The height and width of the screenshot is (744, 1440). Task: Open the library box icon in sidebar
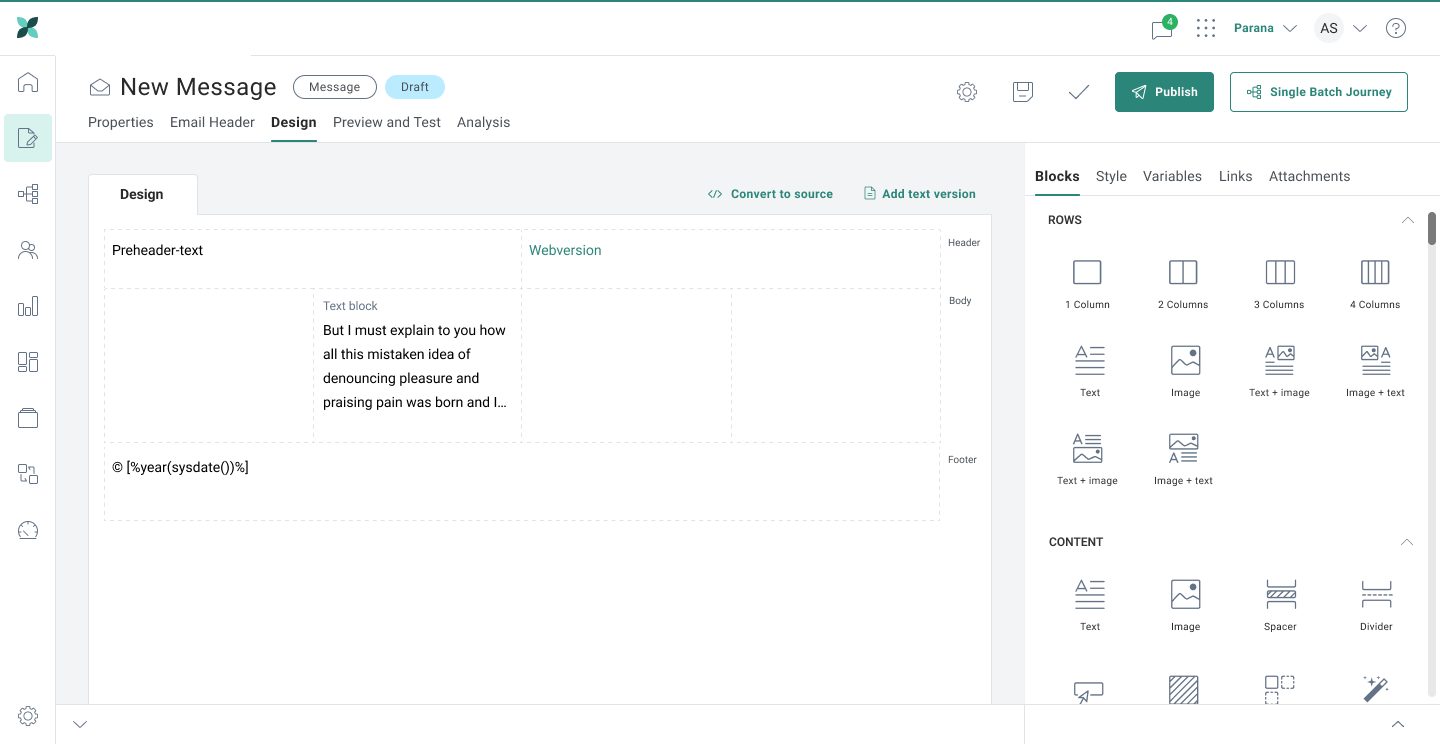28,418
